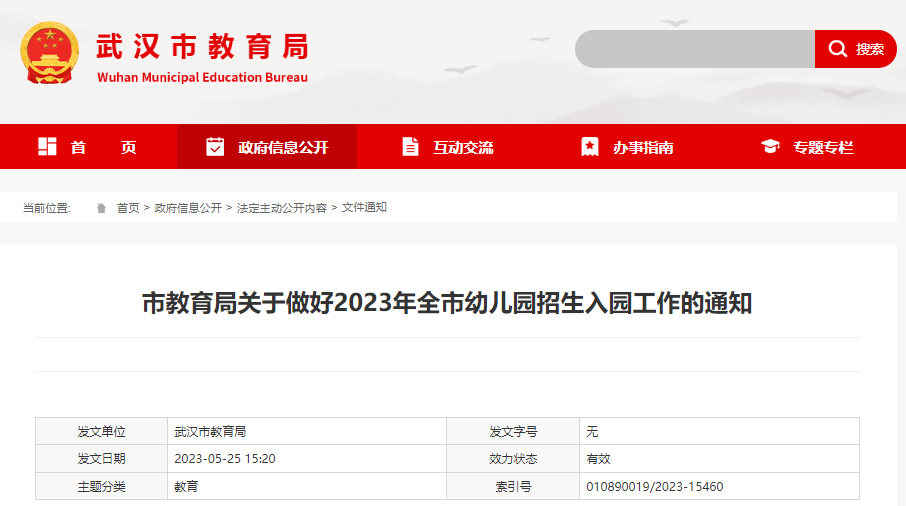Viewport: 906px width, 506px height.
Task: Click the red 搜索 button
Action: (856, 49)
